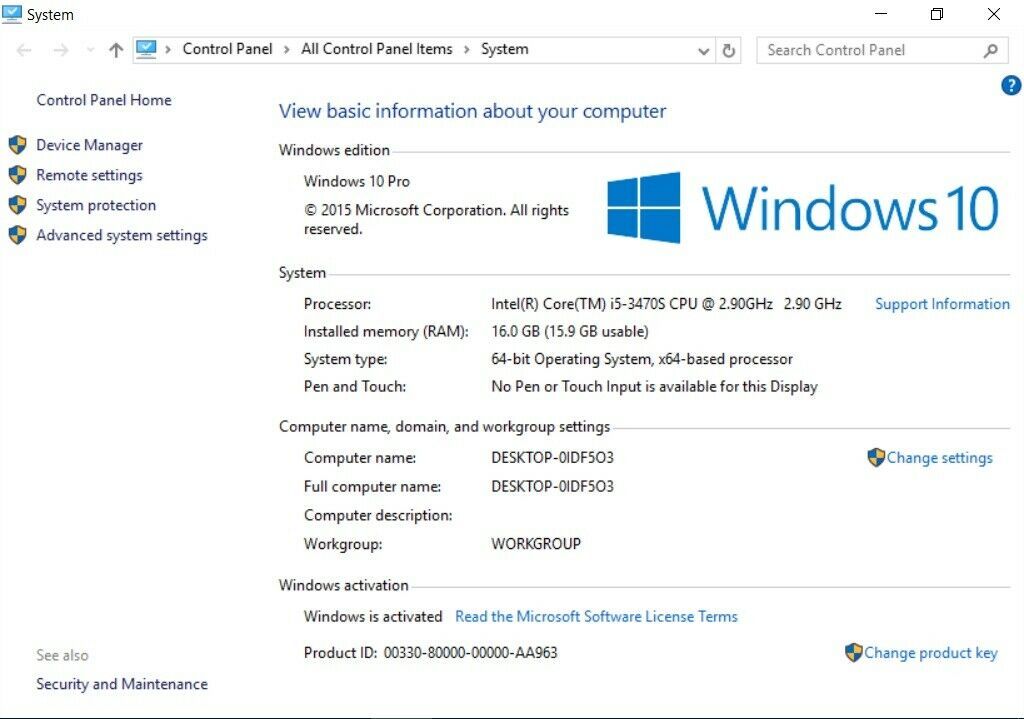Click the WORKGROUP value

[536, 543]
